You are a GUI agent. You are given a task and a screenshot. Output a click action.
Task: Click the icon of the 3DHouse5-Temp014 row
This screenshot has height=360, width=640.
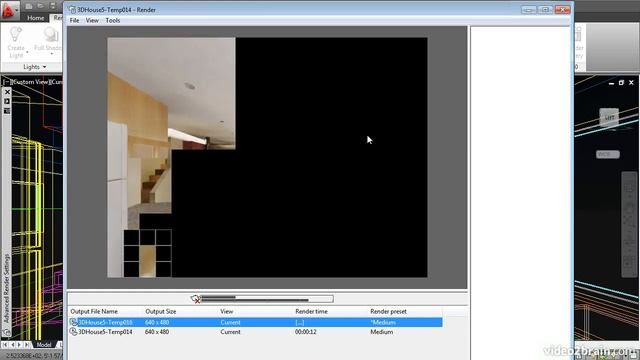pos(73,332)
